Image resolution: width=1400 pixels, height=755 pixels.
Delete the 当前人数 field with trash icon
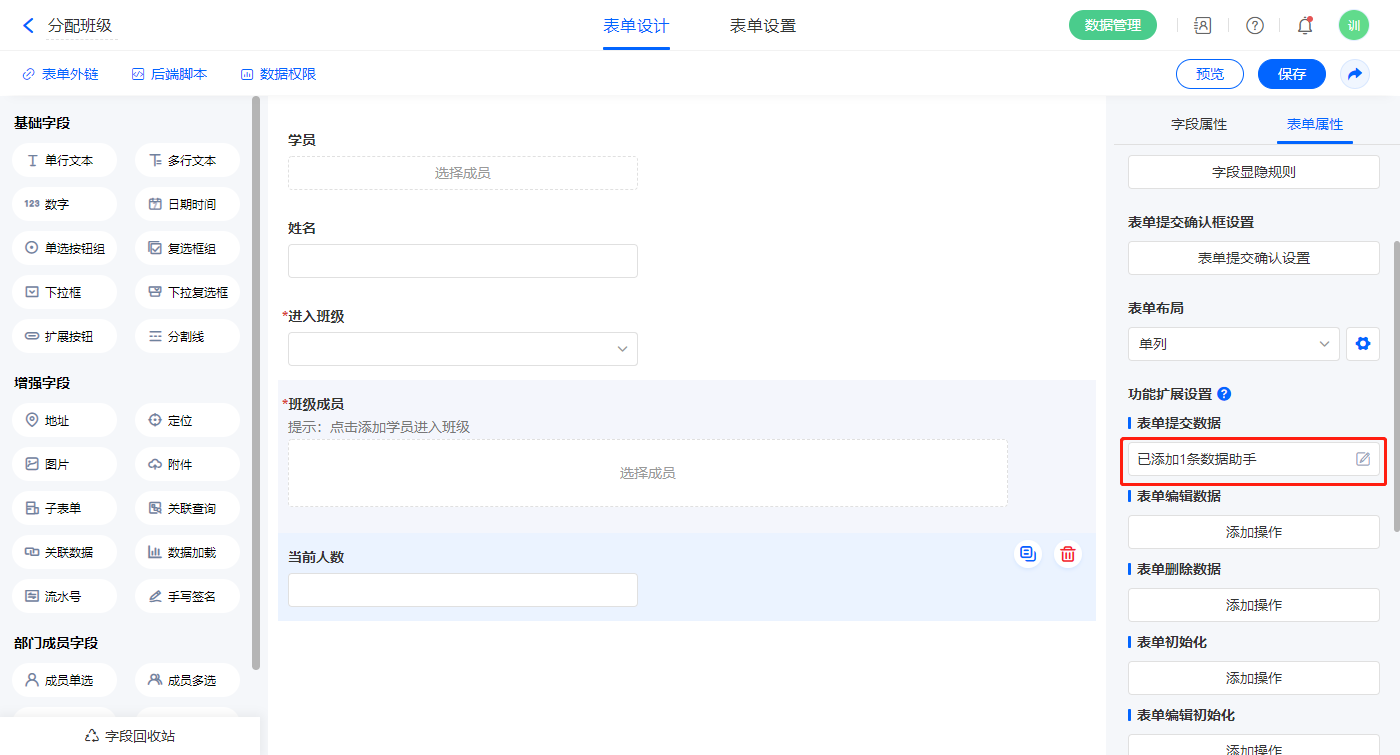click(1068, 554)
